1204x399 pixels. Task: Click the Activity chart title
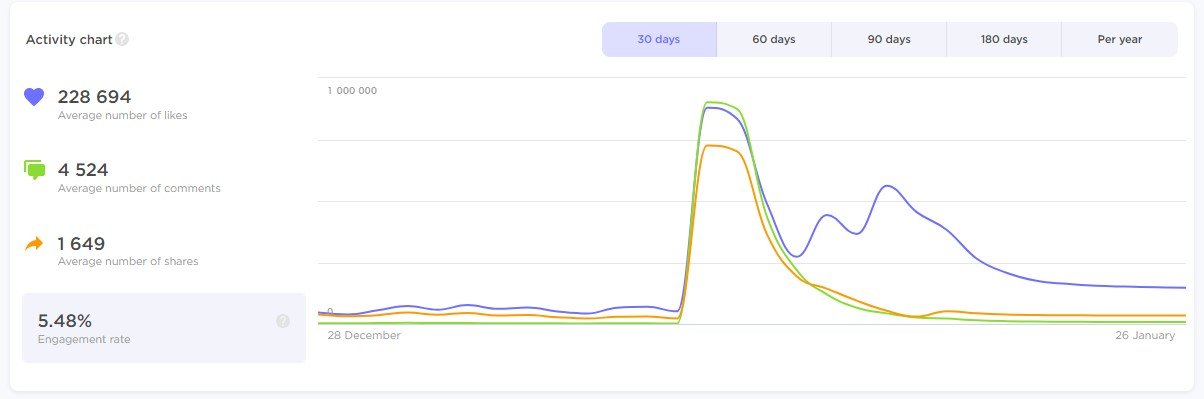tap(68, 40)
